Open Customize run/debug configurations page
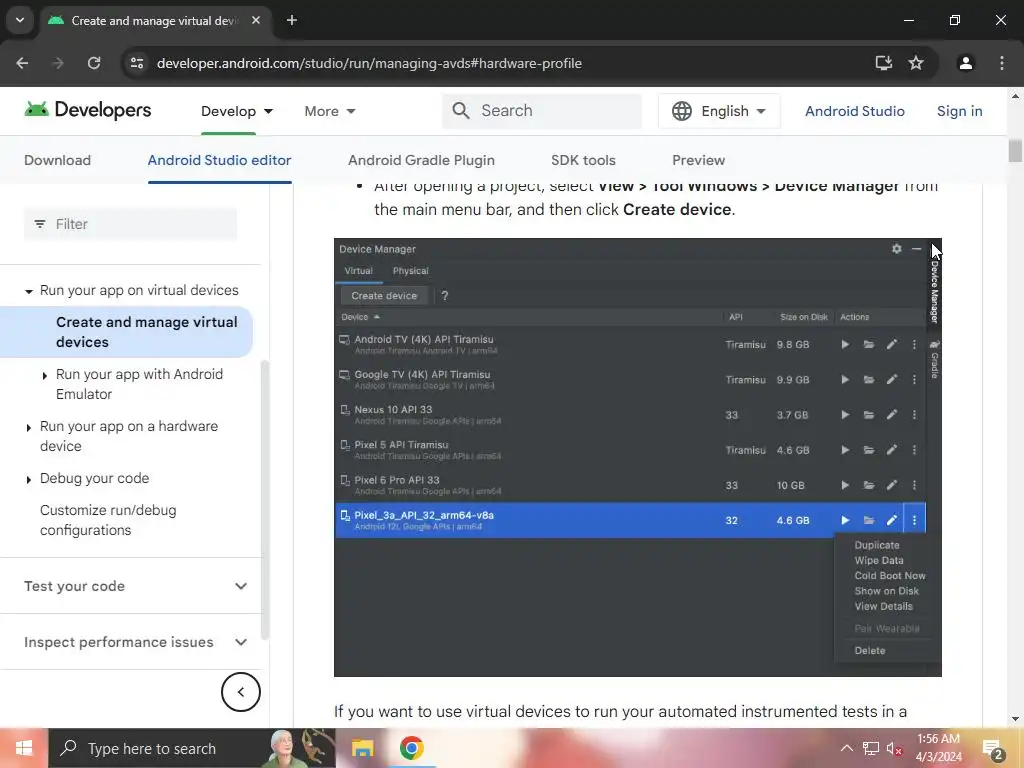This screenshot has height=768, width=1024. click(x=108, y=520)
